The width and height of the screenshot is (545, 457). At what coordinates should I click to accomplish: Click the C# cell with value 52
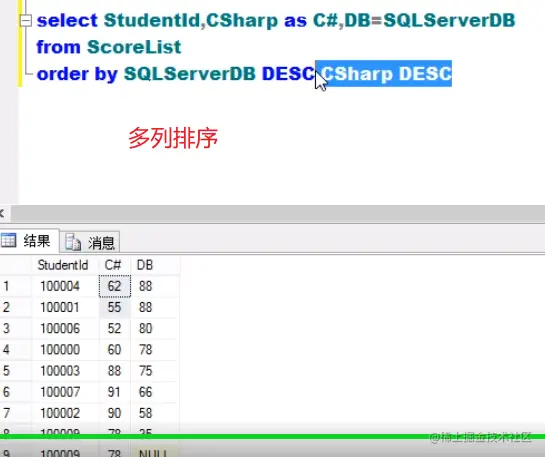tap(115, 329)
